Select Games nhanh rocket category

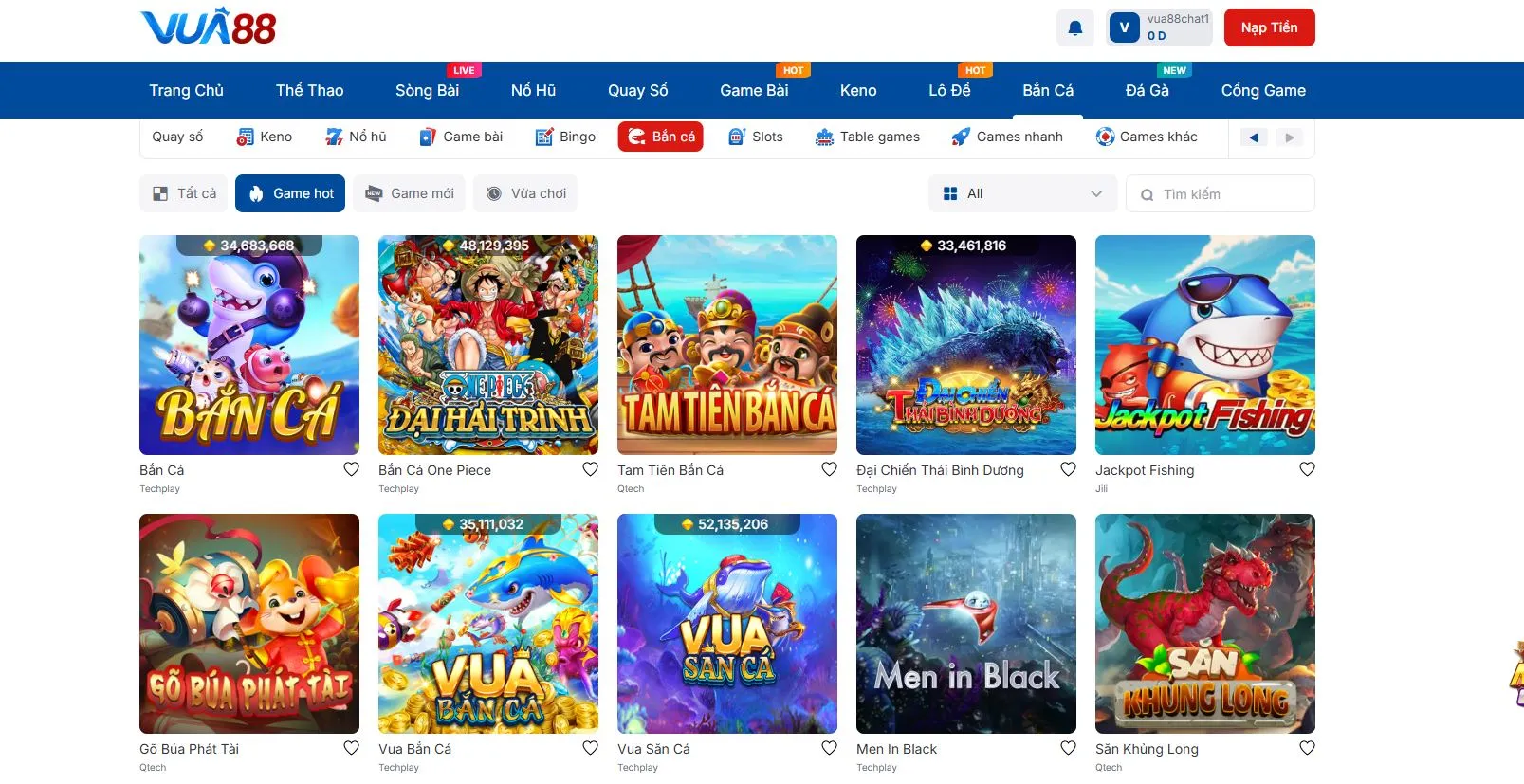[x=961, y=137]
